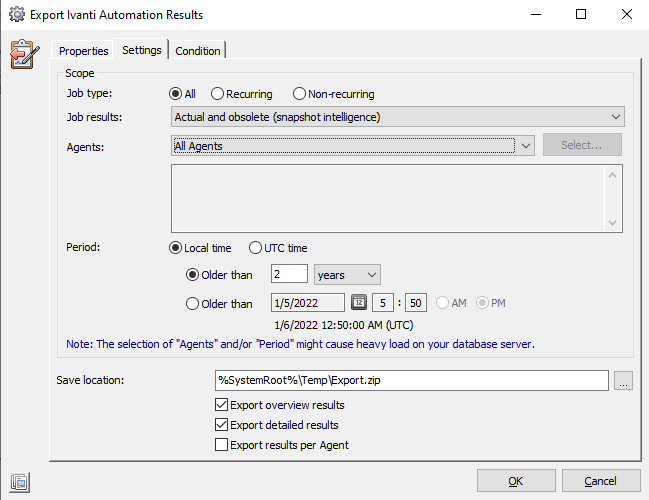649x500 pixels.
Task: Click the agents list scroll down arrow
Action: click(613, 223)
